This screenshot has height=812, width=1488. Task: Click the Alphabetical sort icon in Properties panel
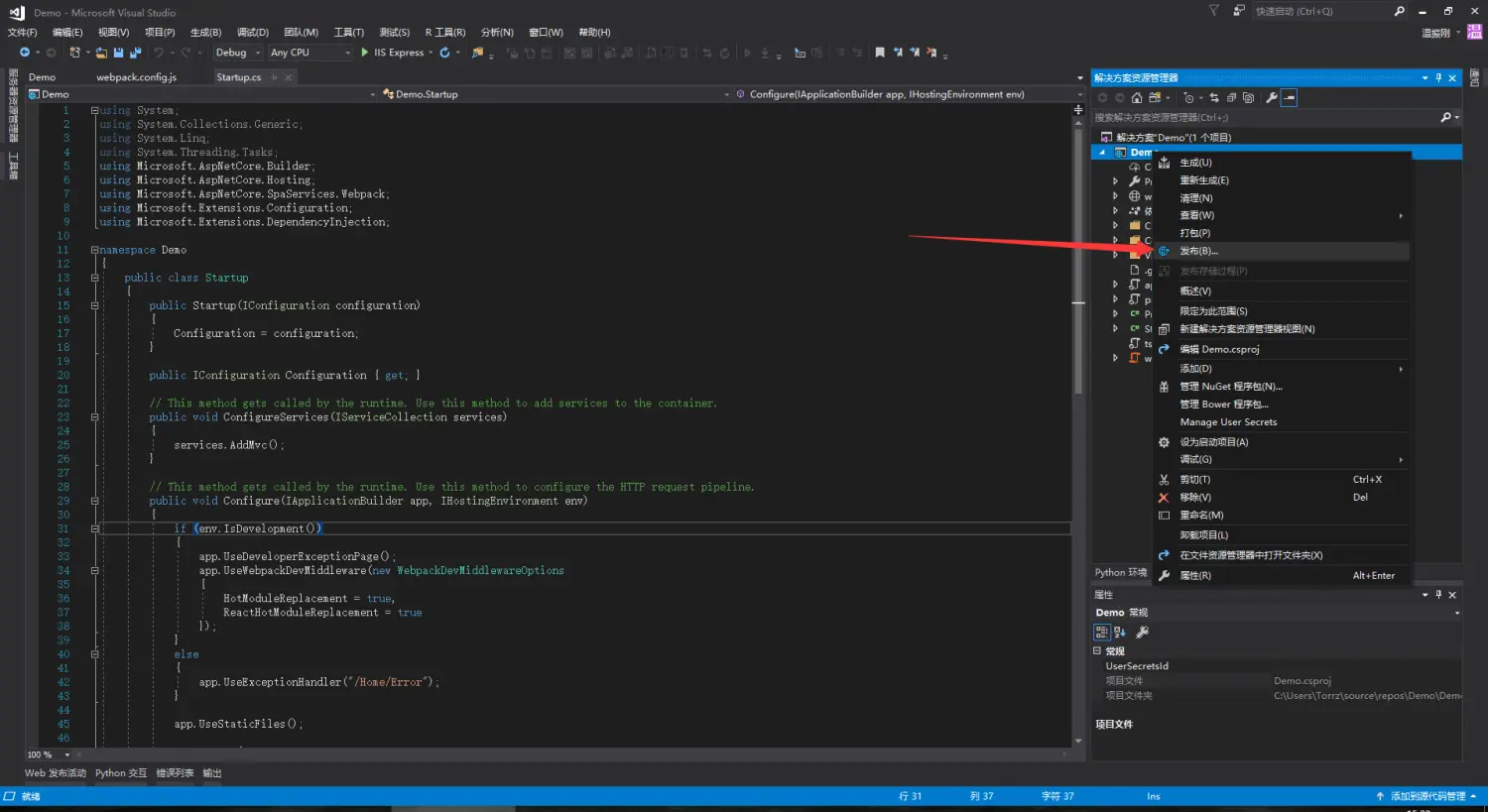(1119, 632)
